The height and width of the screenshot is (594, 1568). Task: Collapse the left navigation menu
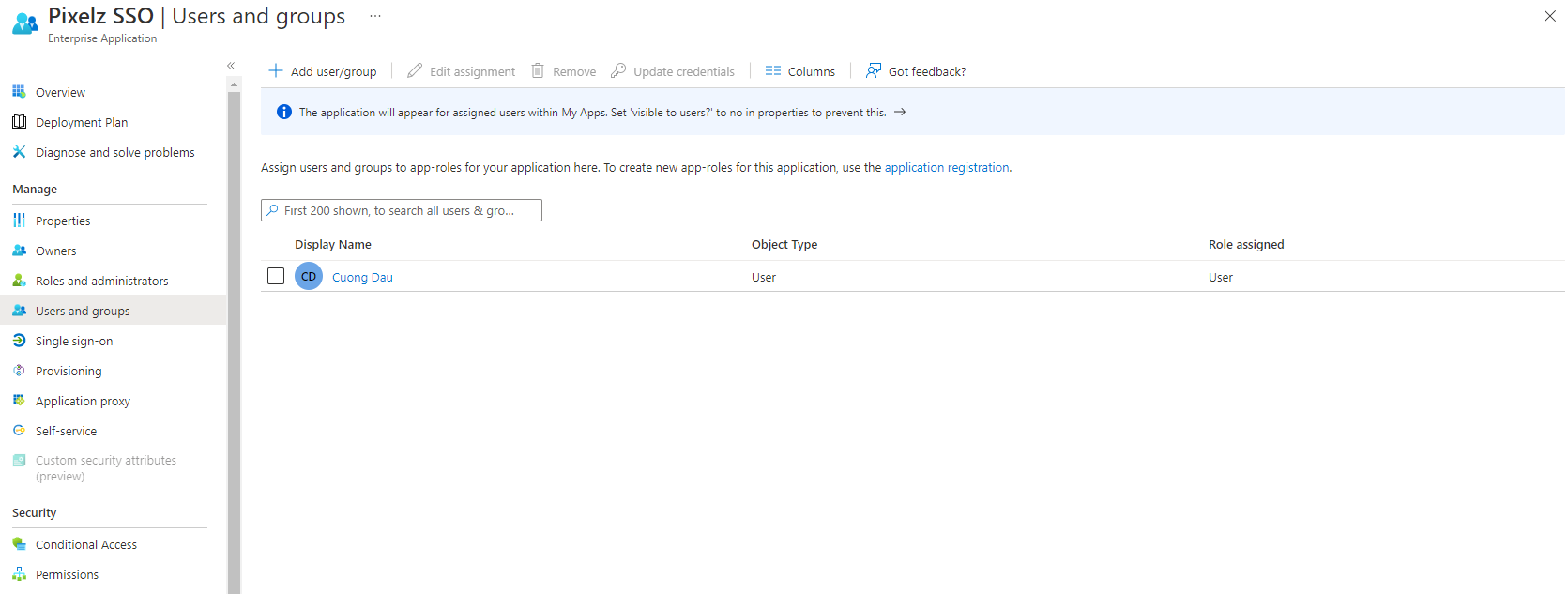[x=231, y=66]
